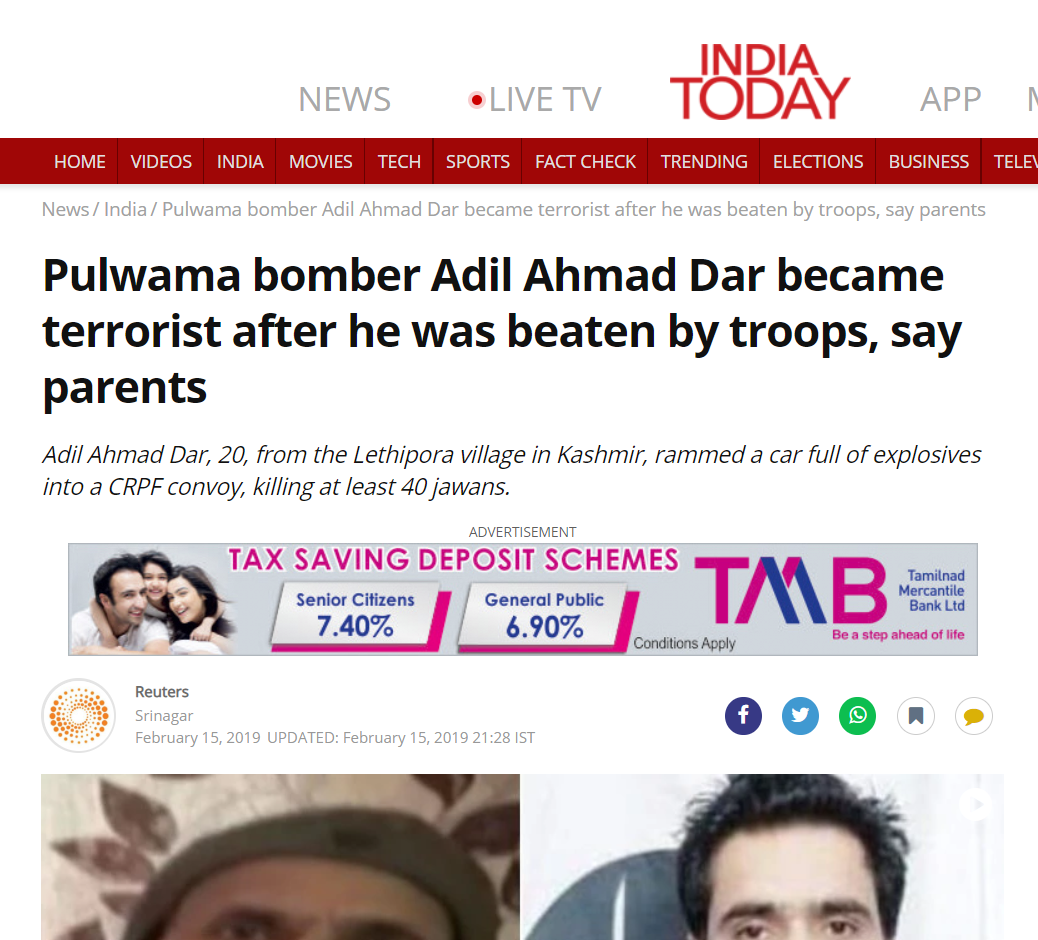The image size is (1038, 940).
Task: Open the TMB tax saving deposit ad
Action: coord(522,599)
